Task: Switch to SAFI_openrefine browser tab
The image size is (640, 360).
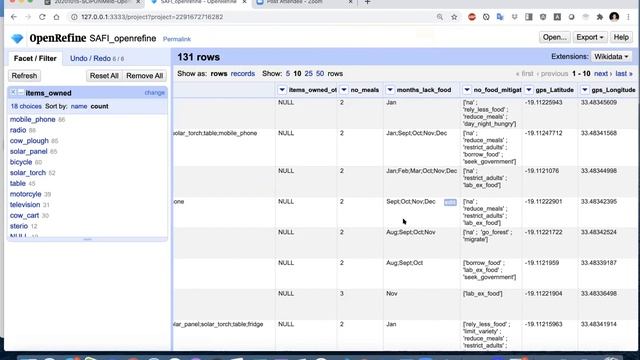Action: click(x=199, y=2)
